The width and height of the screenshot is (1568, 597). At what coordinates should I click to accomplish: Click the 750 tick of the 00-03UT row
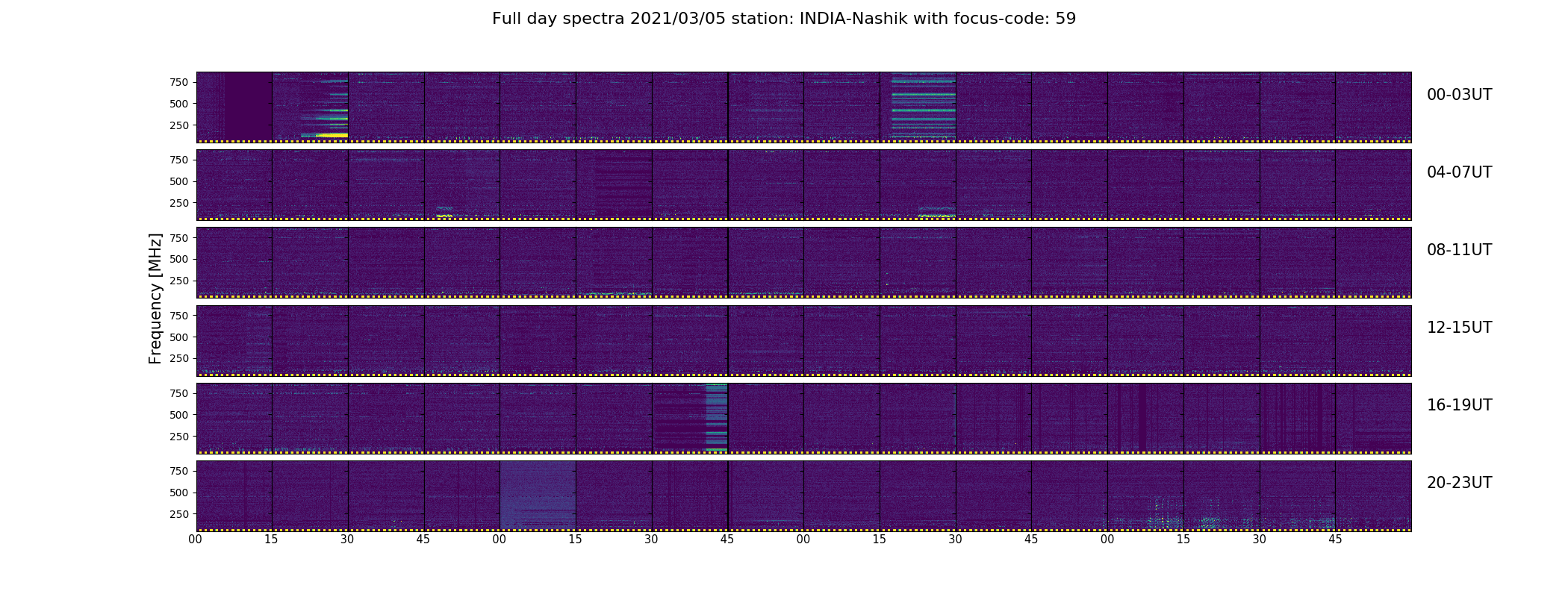coord(179,82)
